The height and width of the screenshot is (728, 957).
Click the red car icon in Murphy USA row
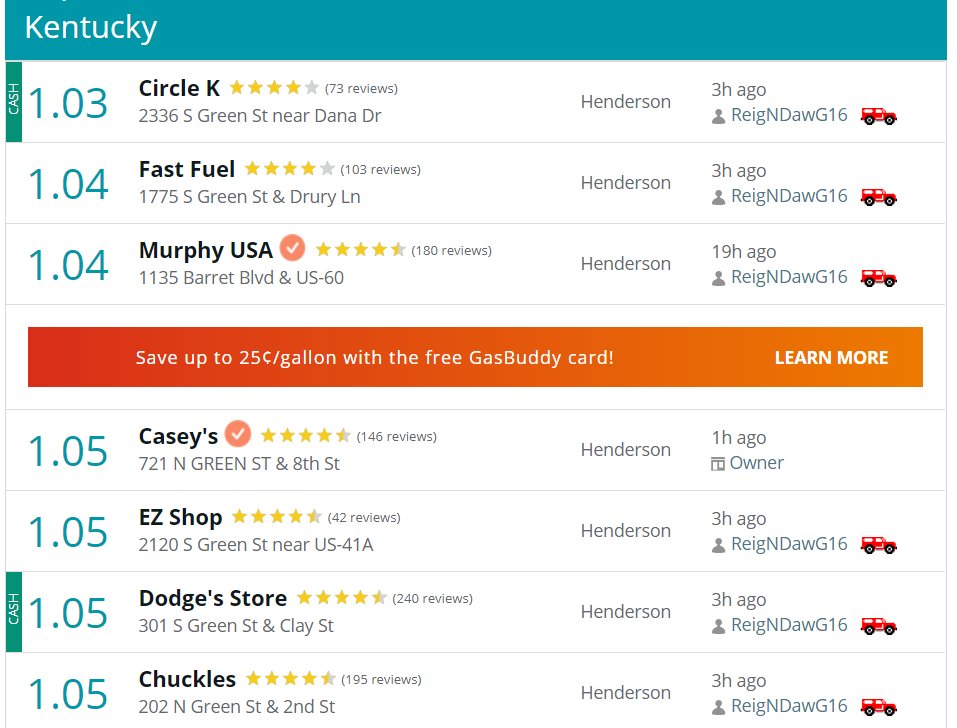pos(878,278)
